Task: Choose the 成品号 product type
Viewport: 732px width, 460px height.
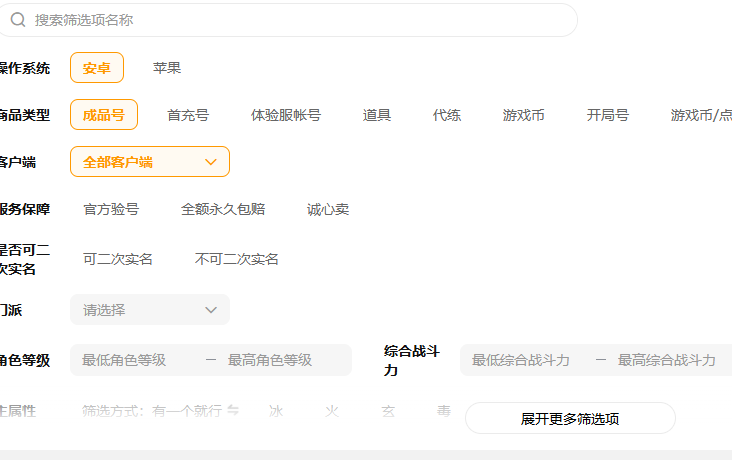Action: 104,115
